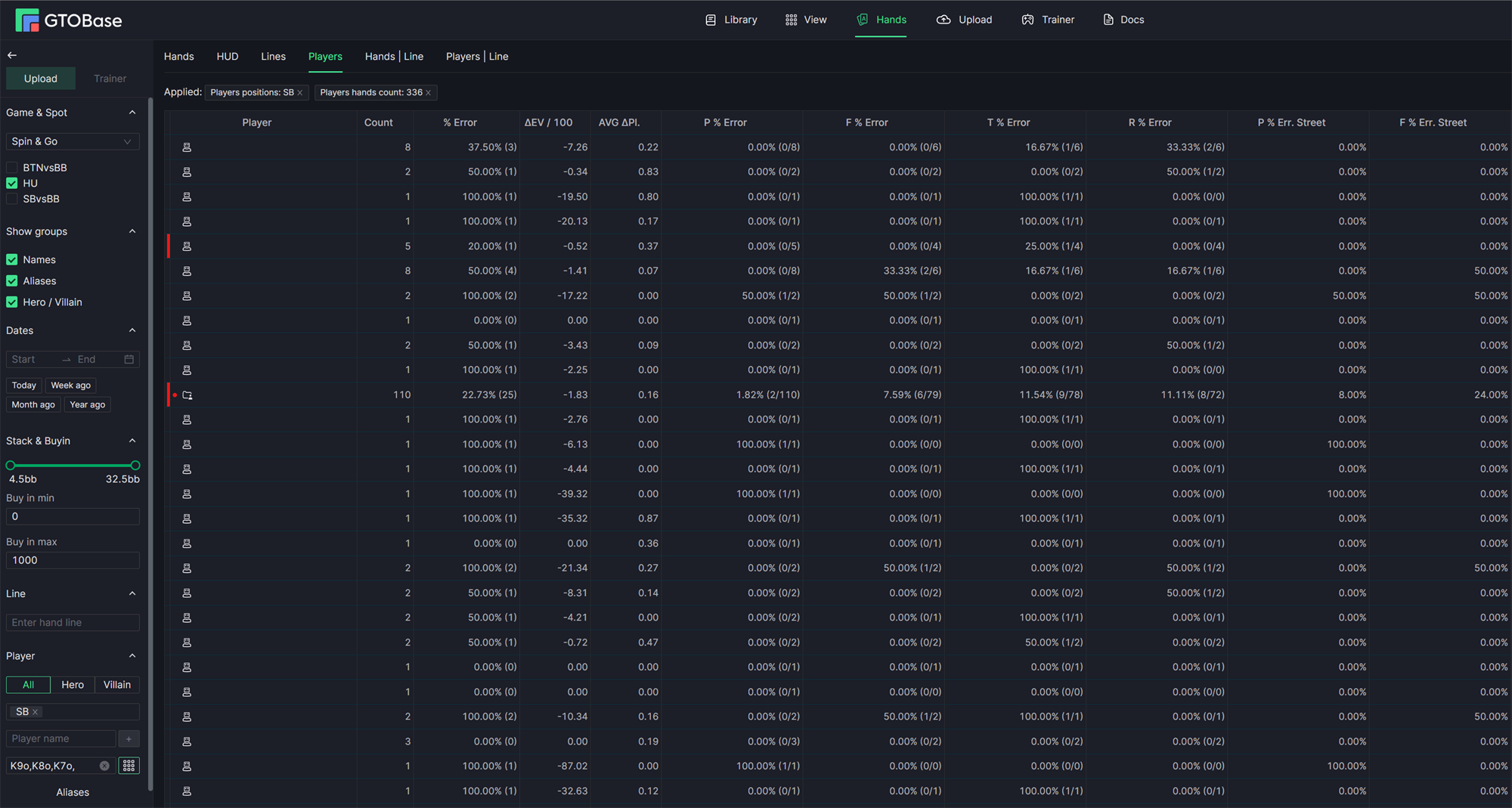Screen dimensions: 1512x808
Task: Remove the Players positions SB filter
Action: tap(300, 93)
